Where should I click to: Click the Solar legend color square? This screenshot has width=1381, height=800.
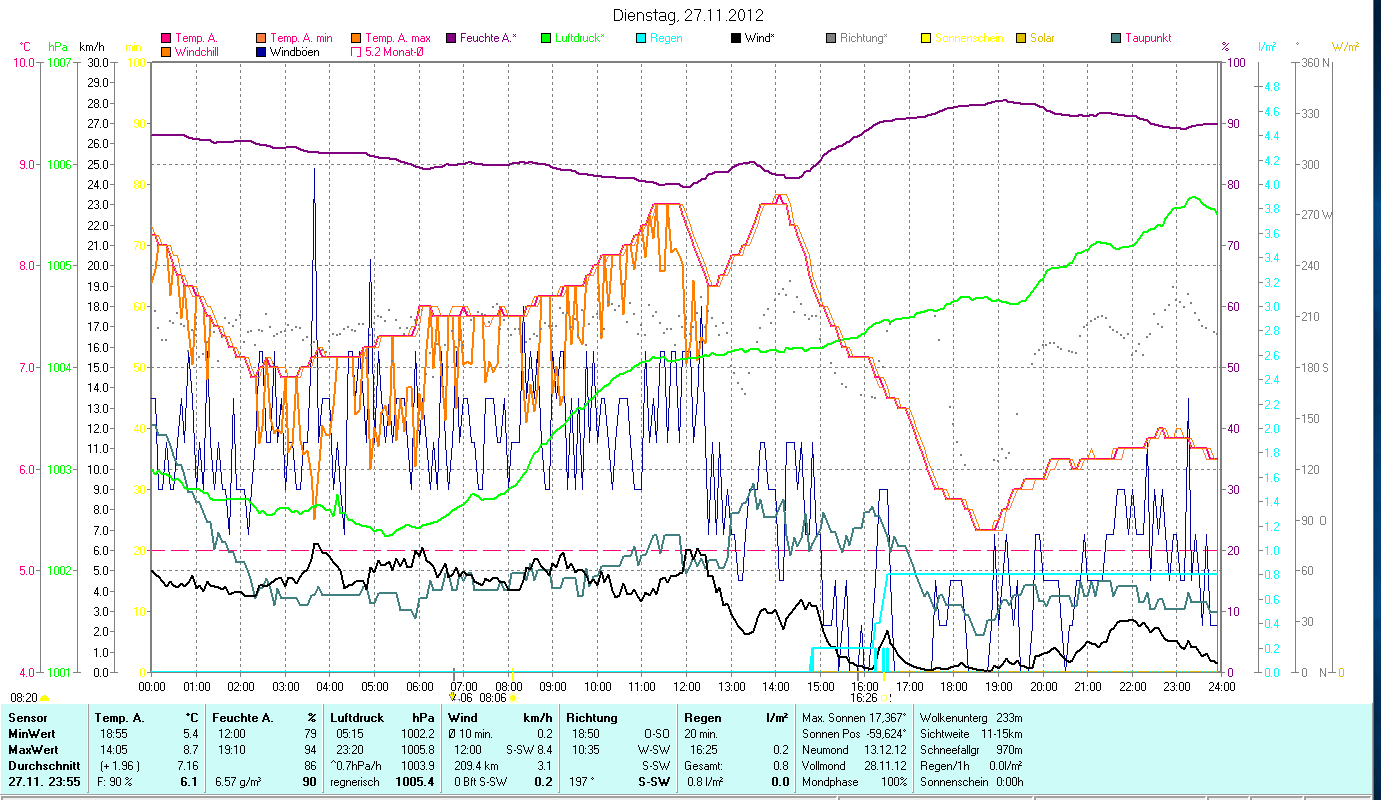pyautogui.click(x=1021, y=38)
